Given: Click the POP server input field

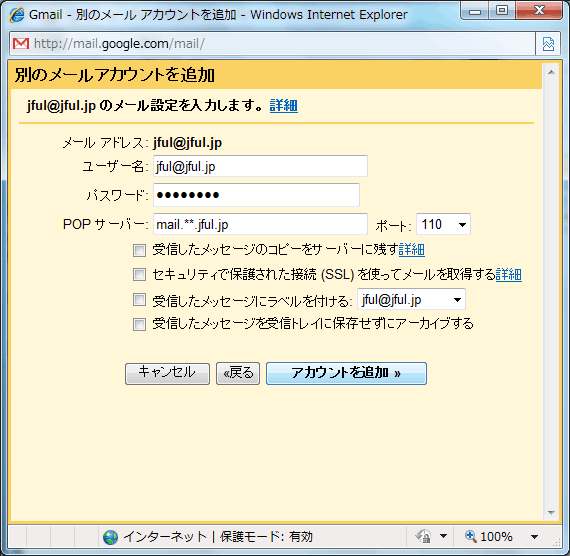Looking at the screenshot, I should point(260,224).
